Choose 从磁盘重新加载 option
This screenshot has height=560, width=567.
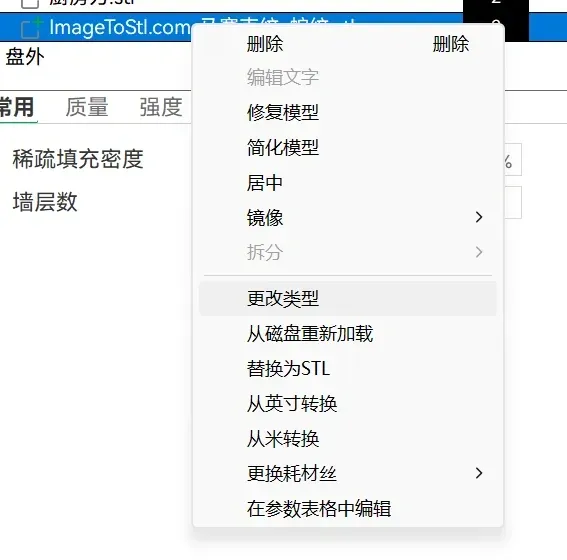coord(348,333)
